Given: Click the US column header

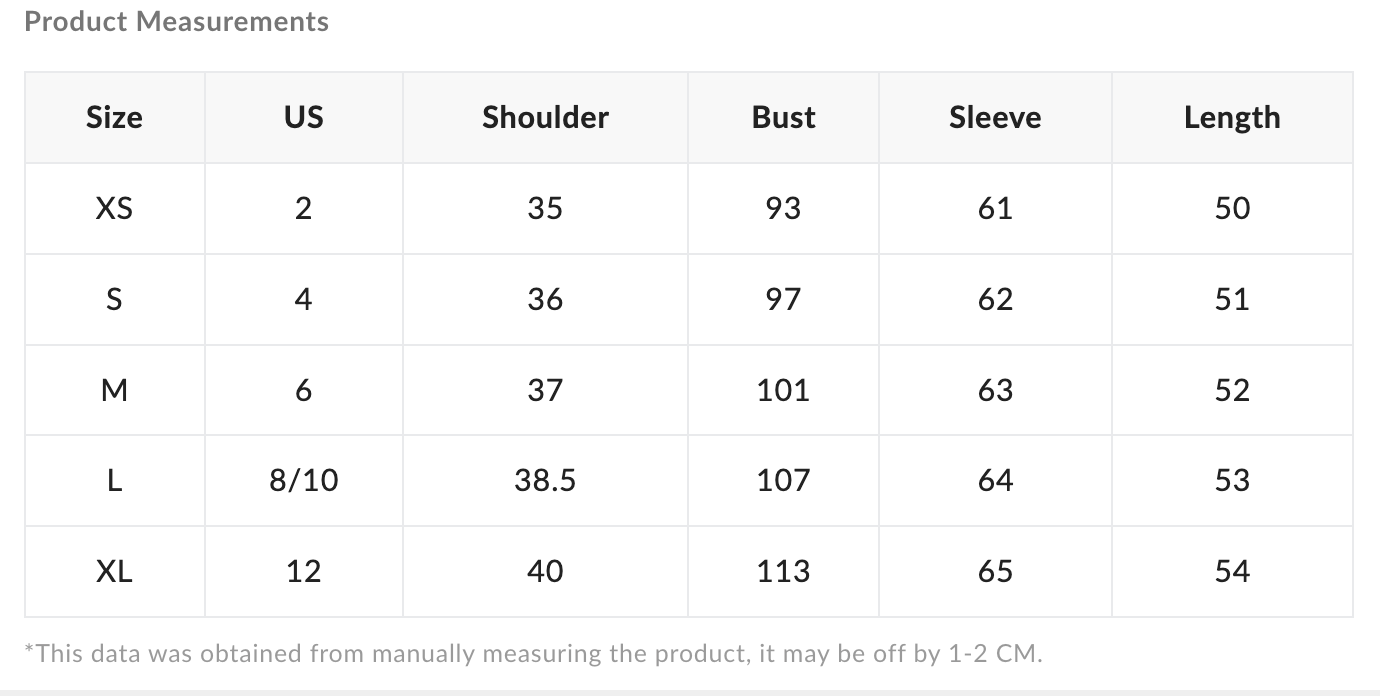Looking at the screenshot, I should [x=303, y=118].
